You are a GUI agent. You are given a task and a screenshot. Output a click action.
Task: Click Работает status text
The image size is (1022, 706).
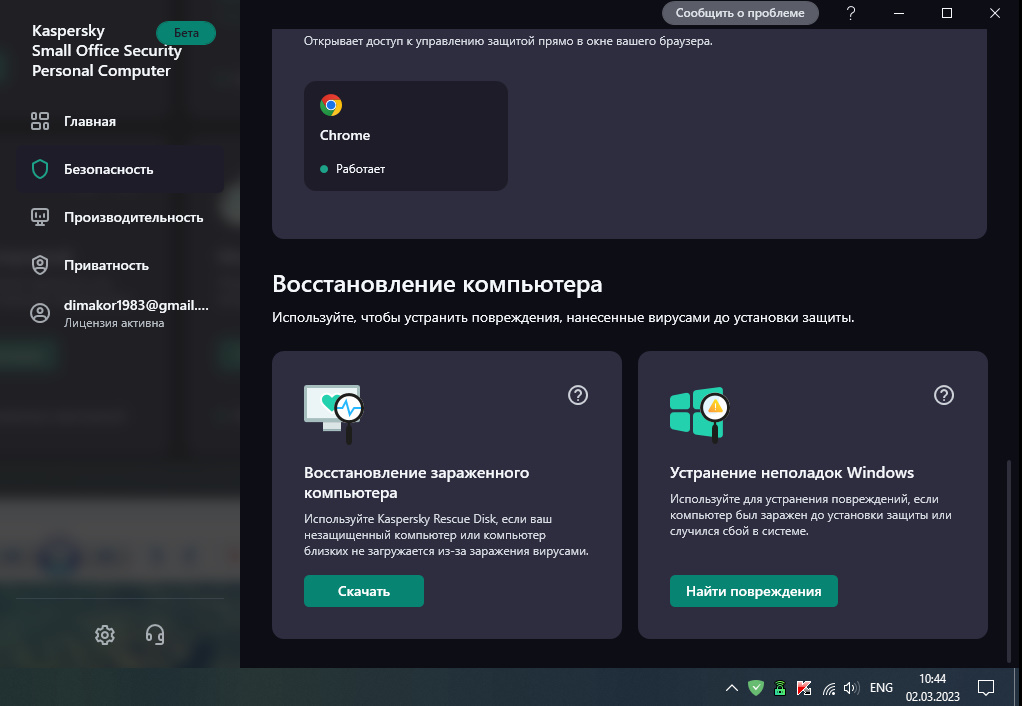click(360, 169)
